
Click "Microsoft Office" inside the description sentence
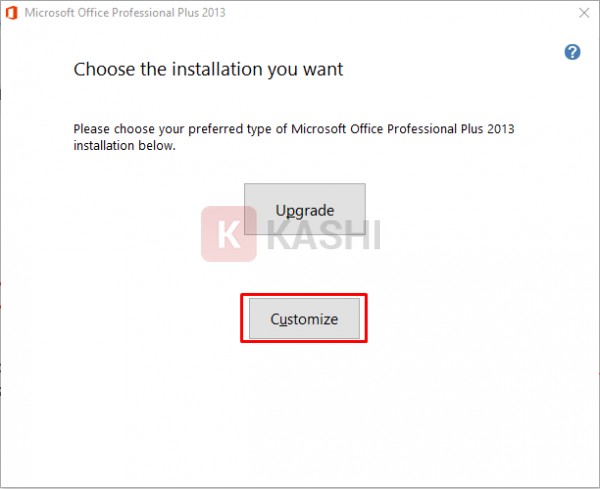337,129
